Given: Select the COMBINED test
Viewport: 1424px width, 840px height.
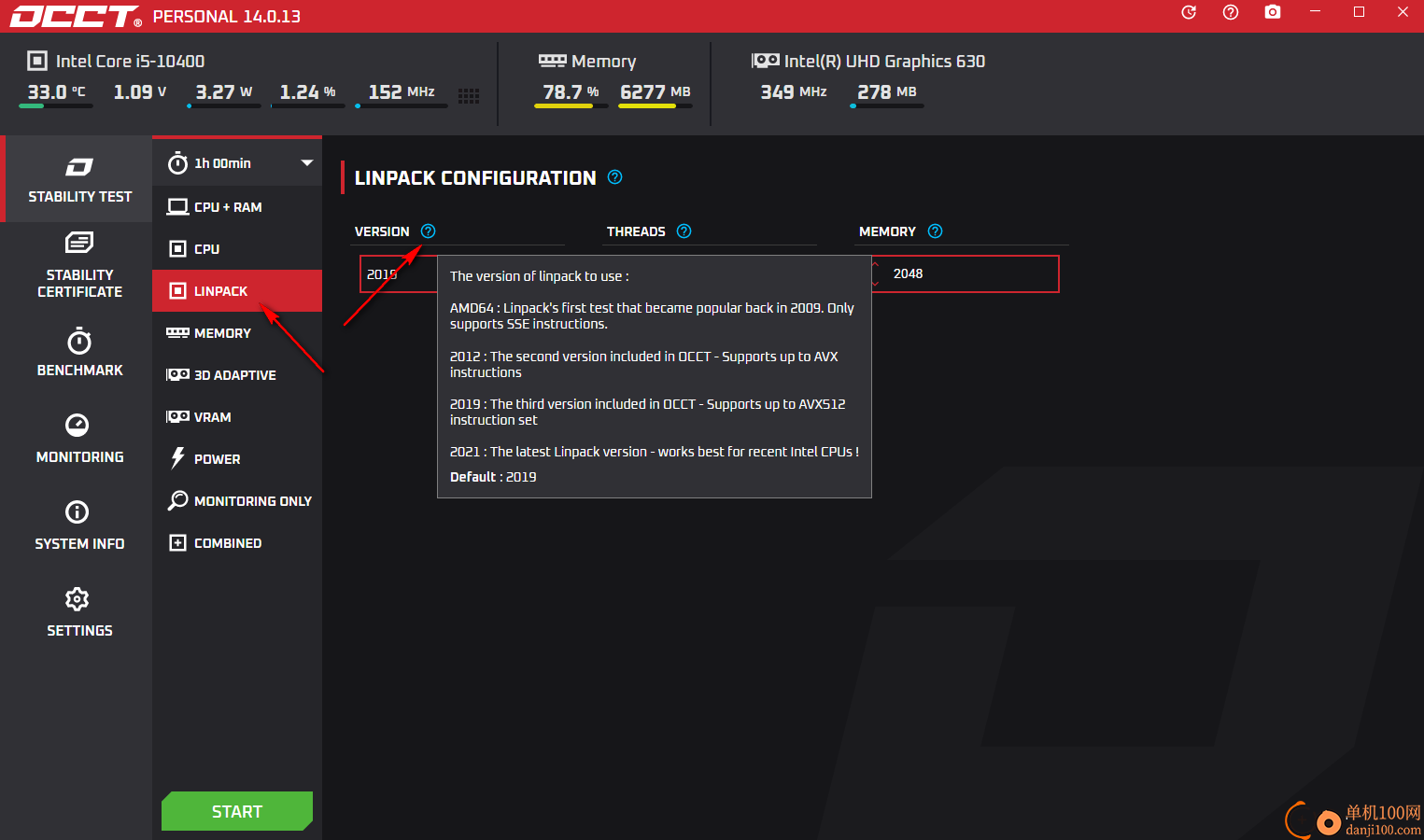Looking at the screenshot, I should point(237,543).
